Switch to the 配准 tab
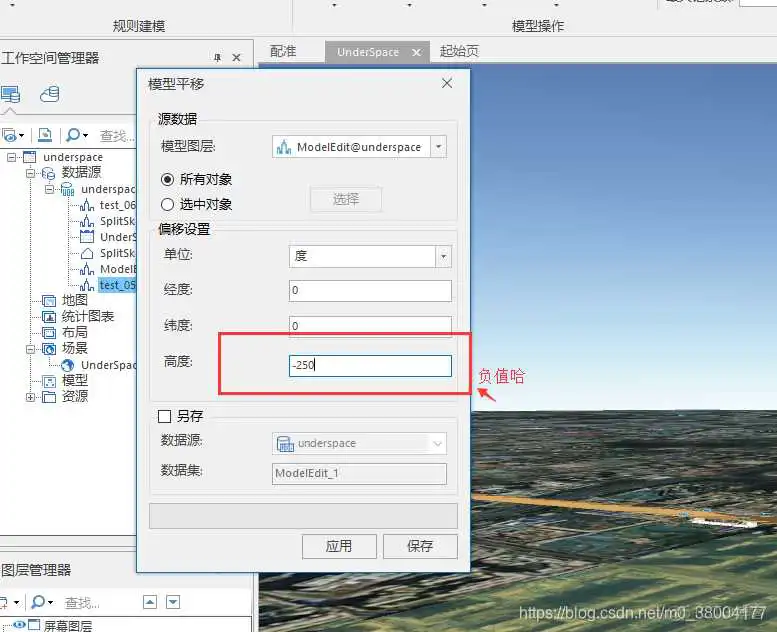 tap(283, 51)
